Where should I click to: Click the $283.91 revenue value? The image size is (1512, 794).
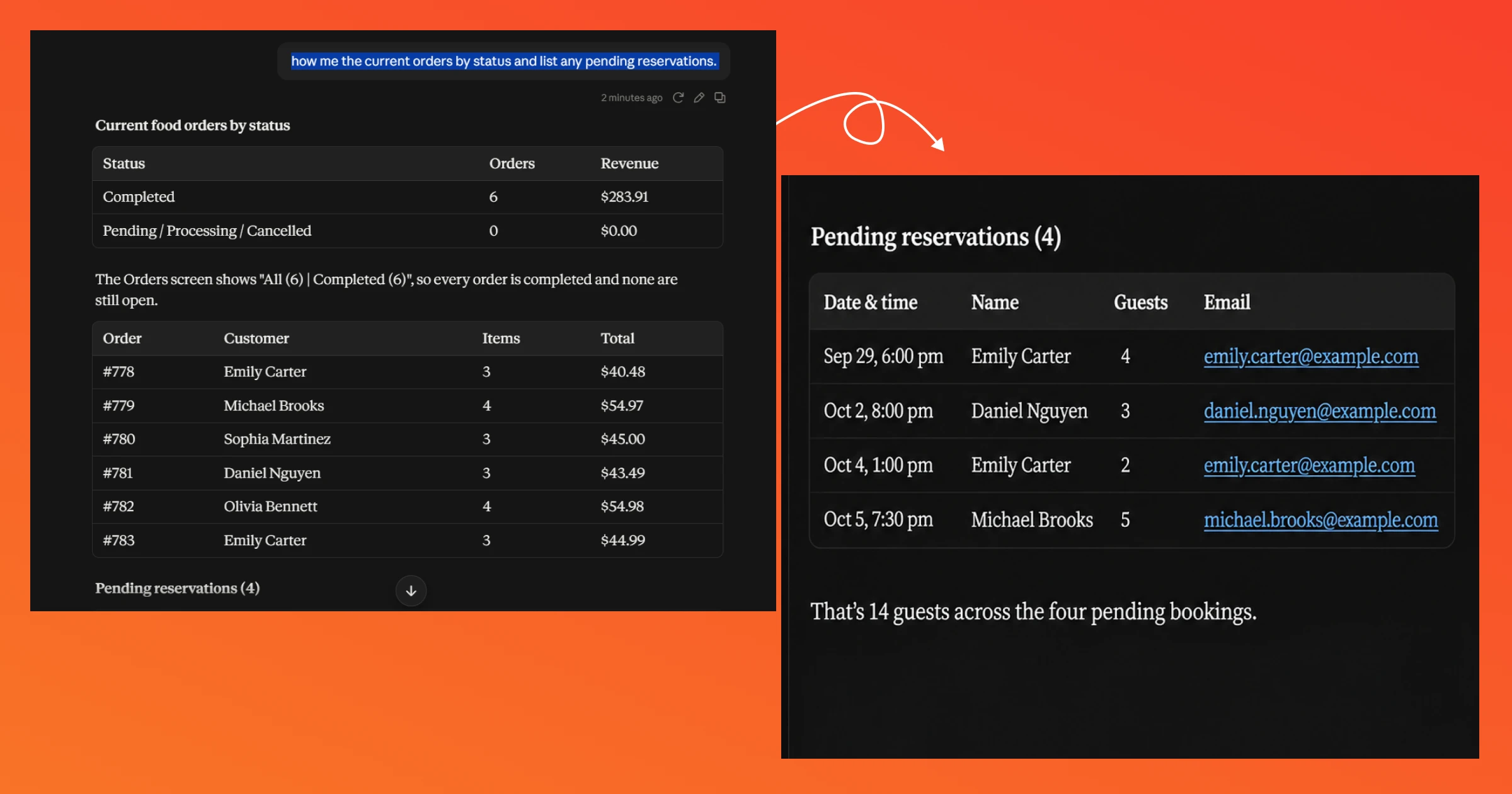[x=624, y=197]
